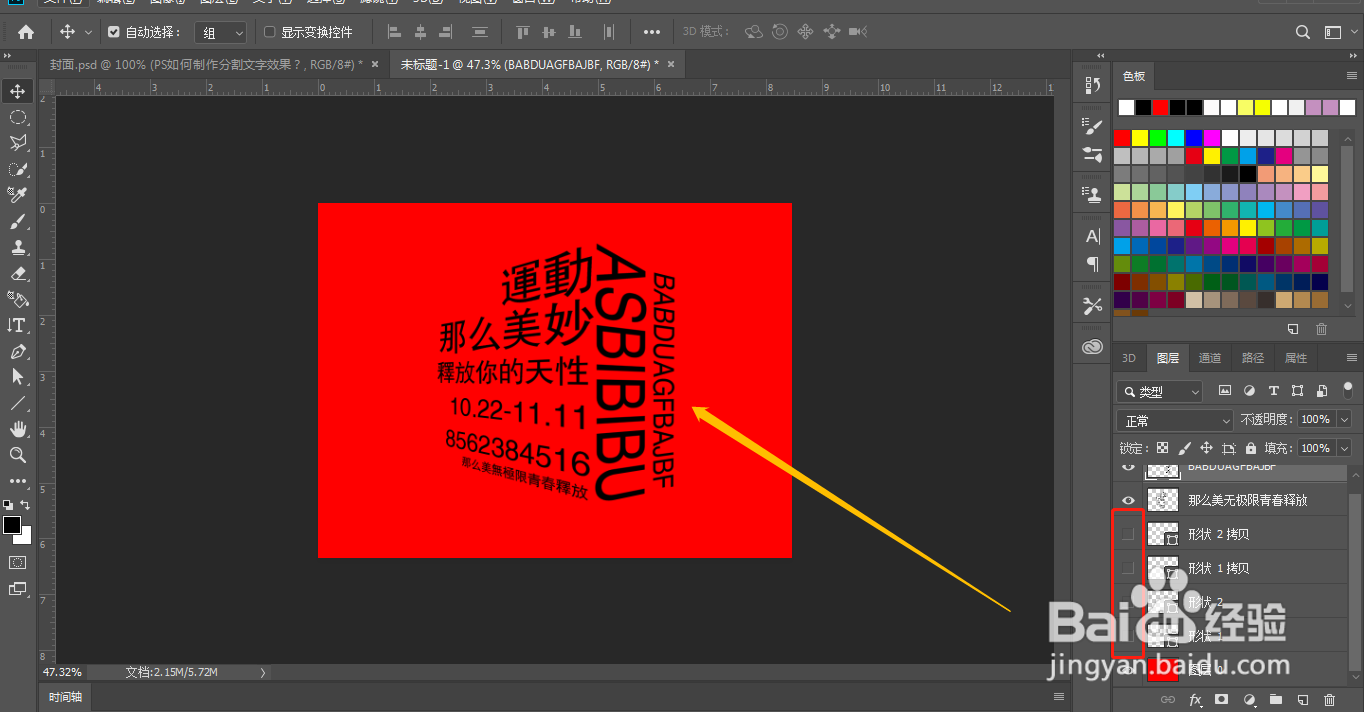This screenshot has width=1364, height=712.
Task: Expand the status bar info arrow
Action: [x=263, y=672]
